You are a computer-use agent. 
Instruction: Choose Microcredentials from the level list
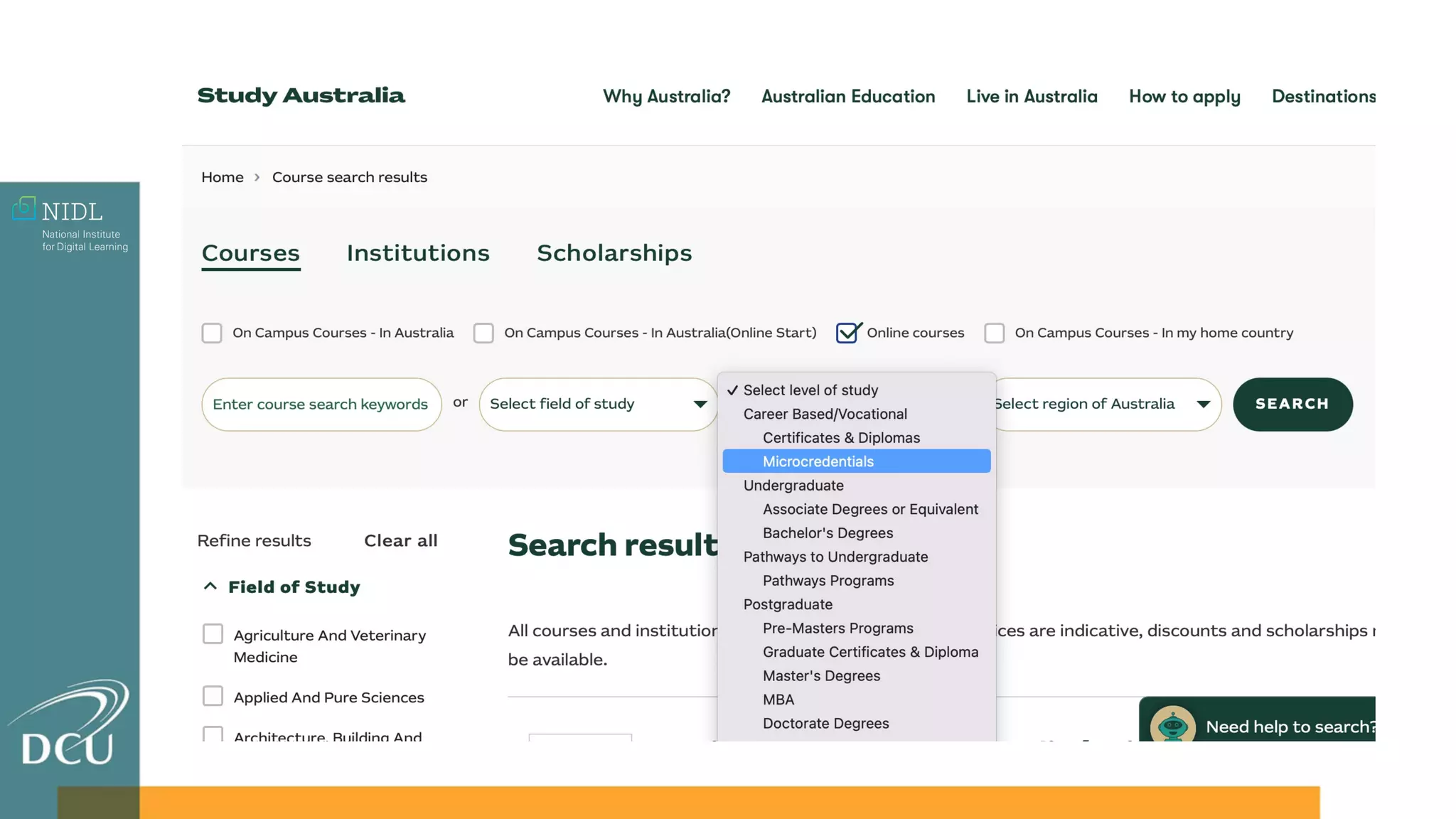point(818,461)
